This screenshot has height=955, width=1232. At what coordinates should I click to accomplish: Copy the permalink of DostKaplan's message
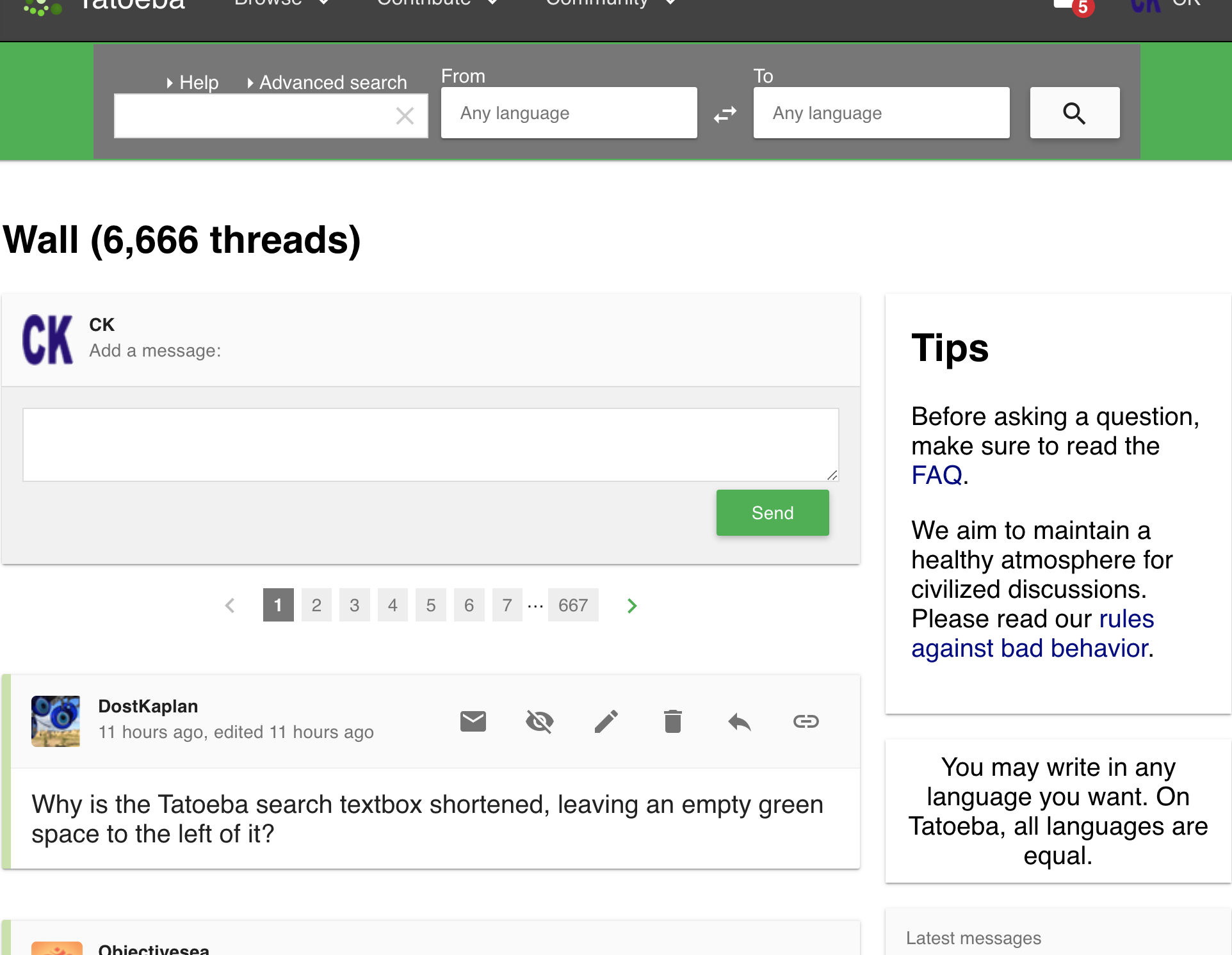tap(806, 721)
